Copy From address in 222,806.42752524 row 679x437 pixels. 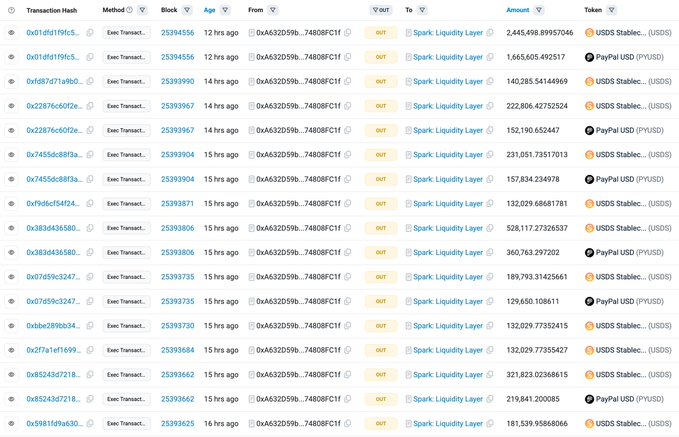(347, 106)
